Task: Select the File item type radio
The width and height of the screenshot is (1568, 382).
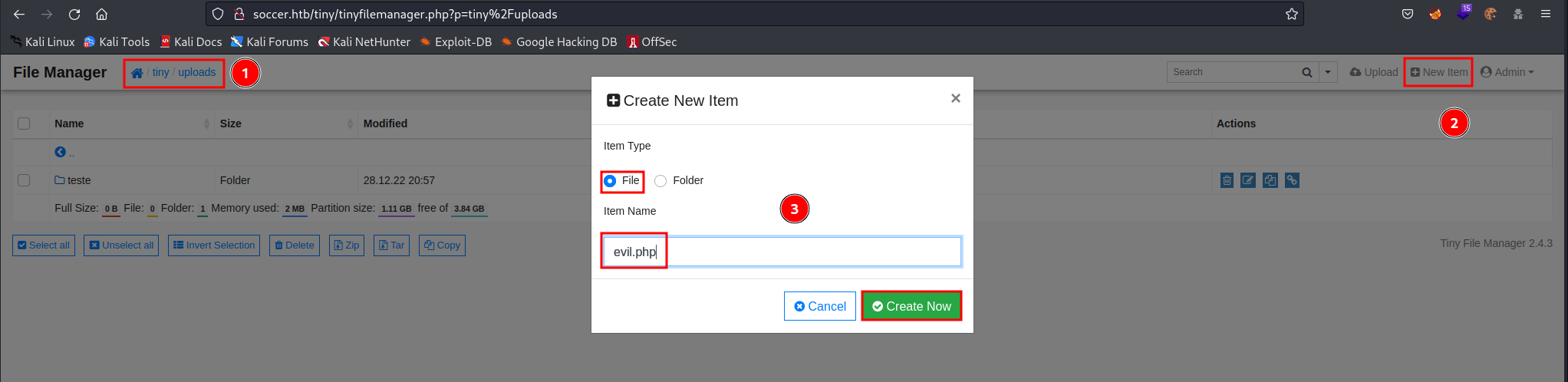Action: pos(610,181)
